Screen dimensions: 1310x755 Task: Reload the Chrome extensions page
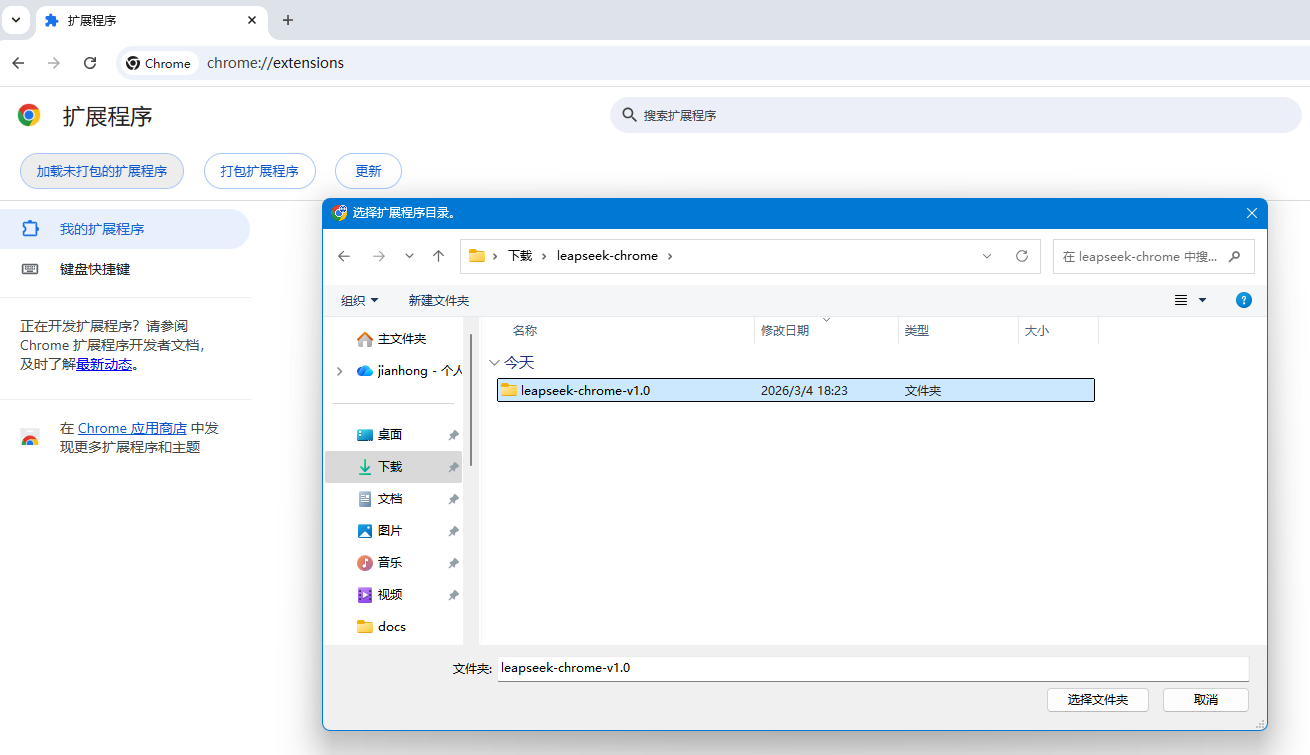[x=90, y=63]
